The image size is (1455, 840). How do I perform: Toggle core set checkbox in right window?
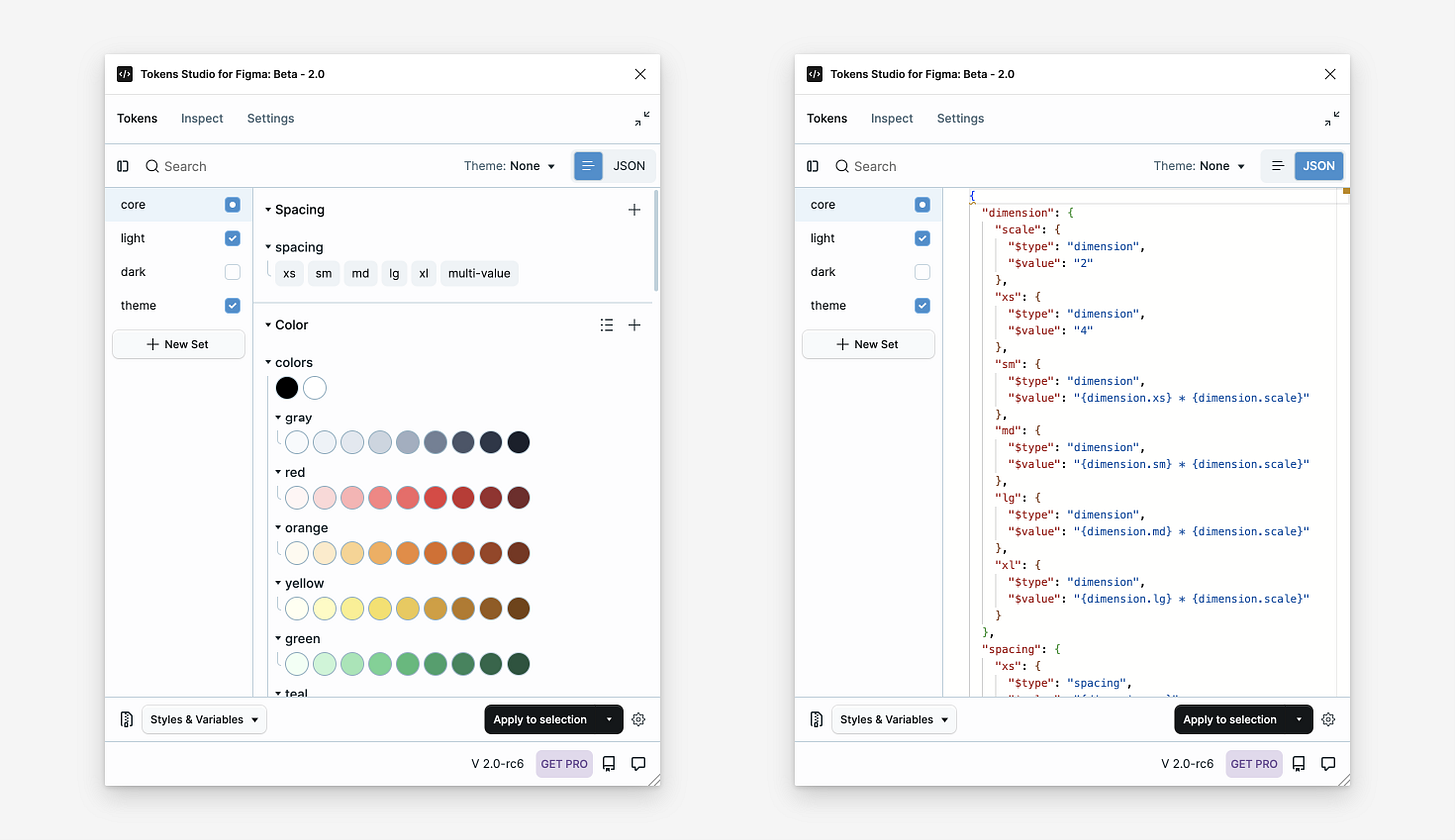click(922, 205)
